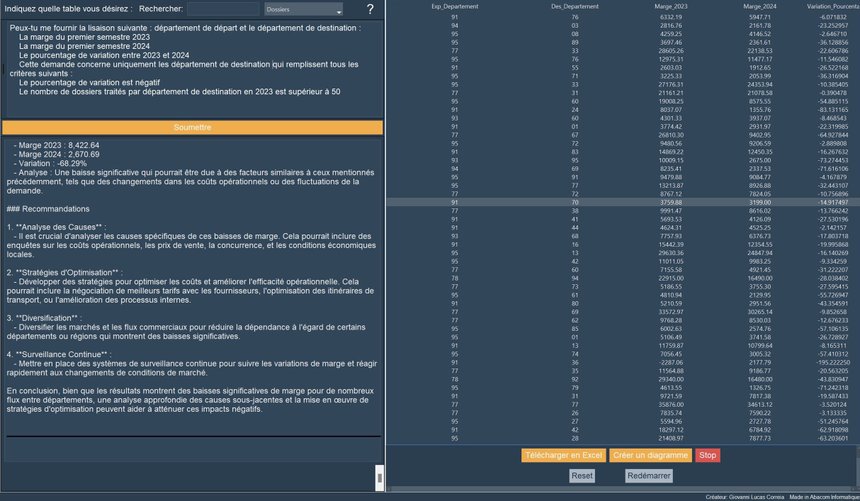Image resolution: width=860 pixels, height=501 pixels.
Task: Click '- Marge 2023 : 8,422.64' line
Action: tap(56, 145)
